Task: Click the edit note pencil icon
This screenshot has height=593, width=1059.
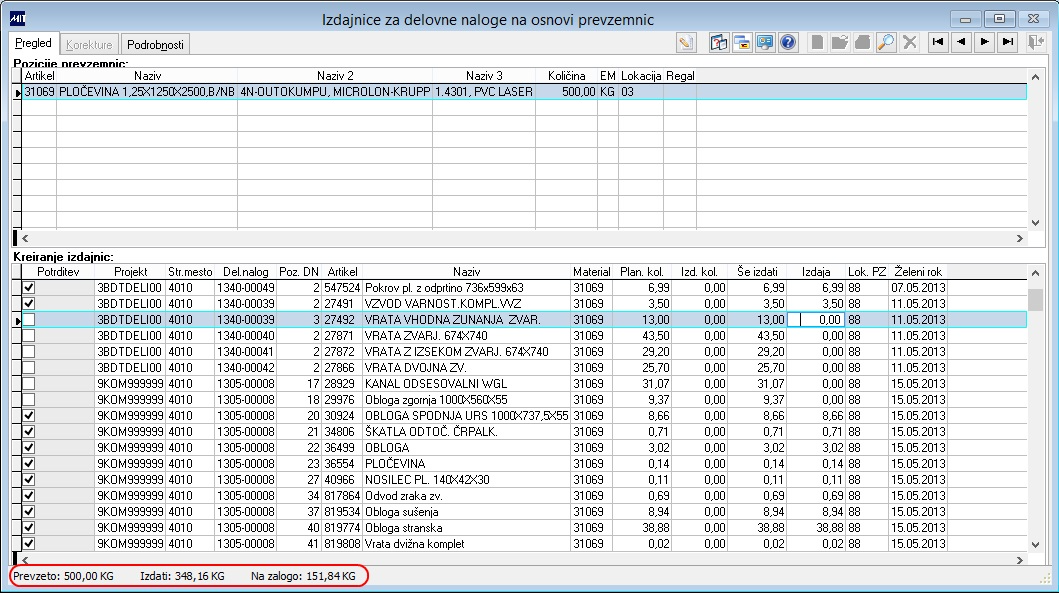Action: click(x=685, y=42)
